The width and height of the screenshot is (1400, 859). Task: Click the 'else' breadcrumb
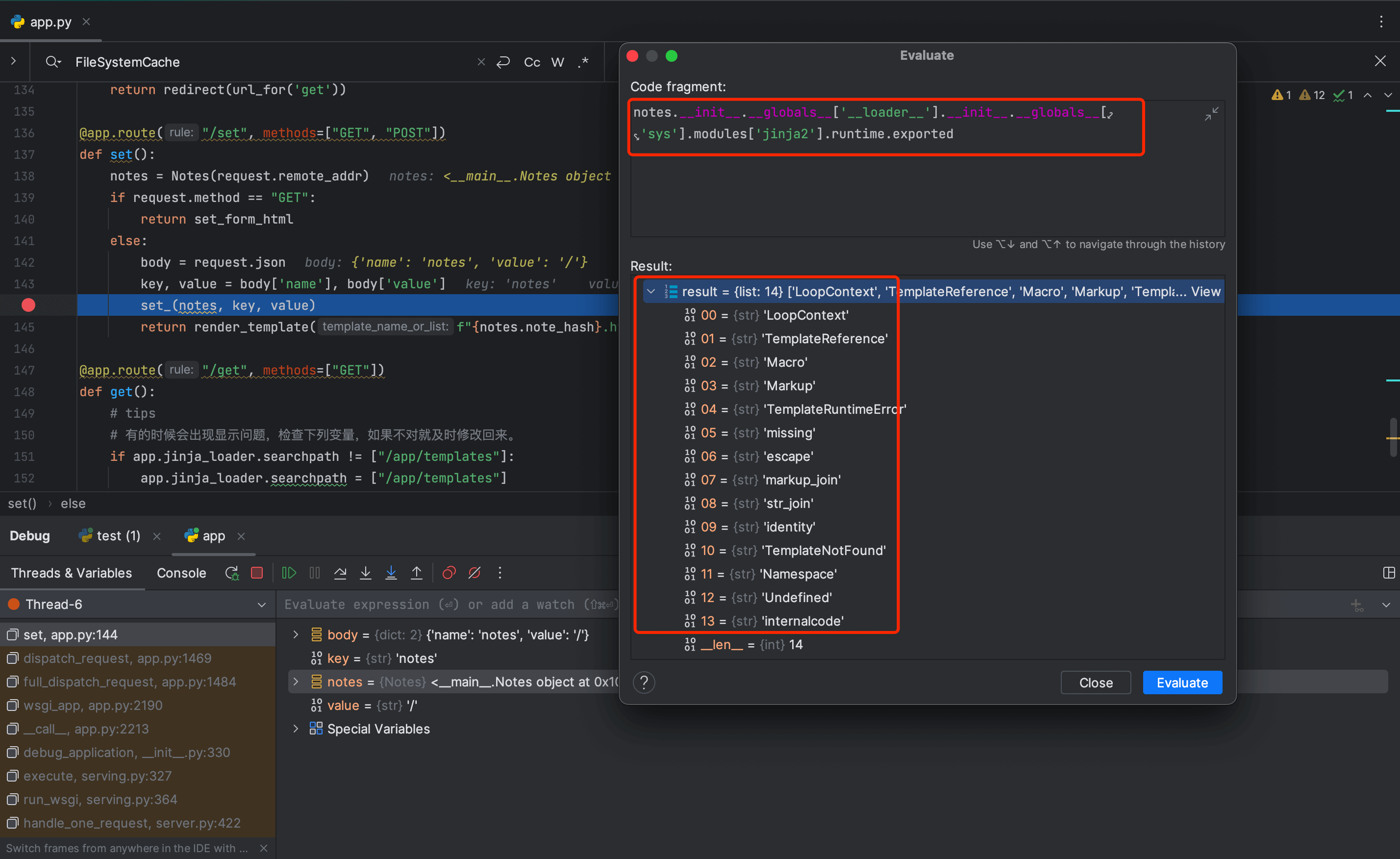point(74,504)
